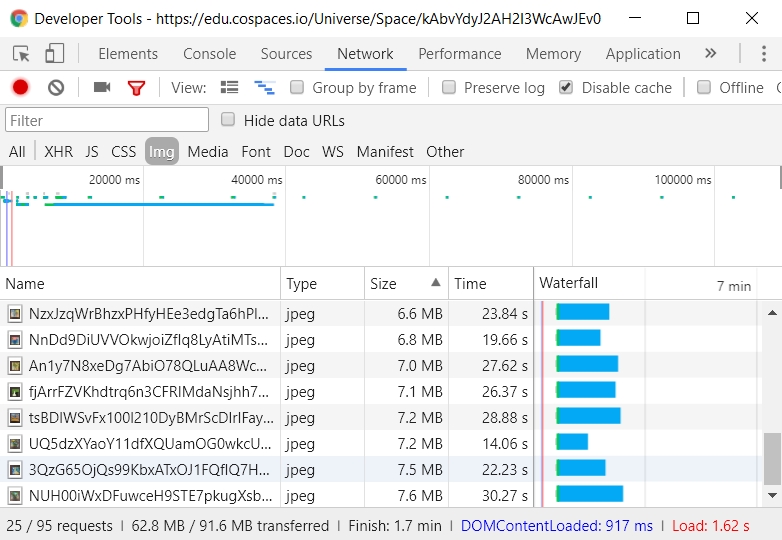Show All request types
Image resolution: width=782 pixels, height=540 pixels.
point(17,152)
